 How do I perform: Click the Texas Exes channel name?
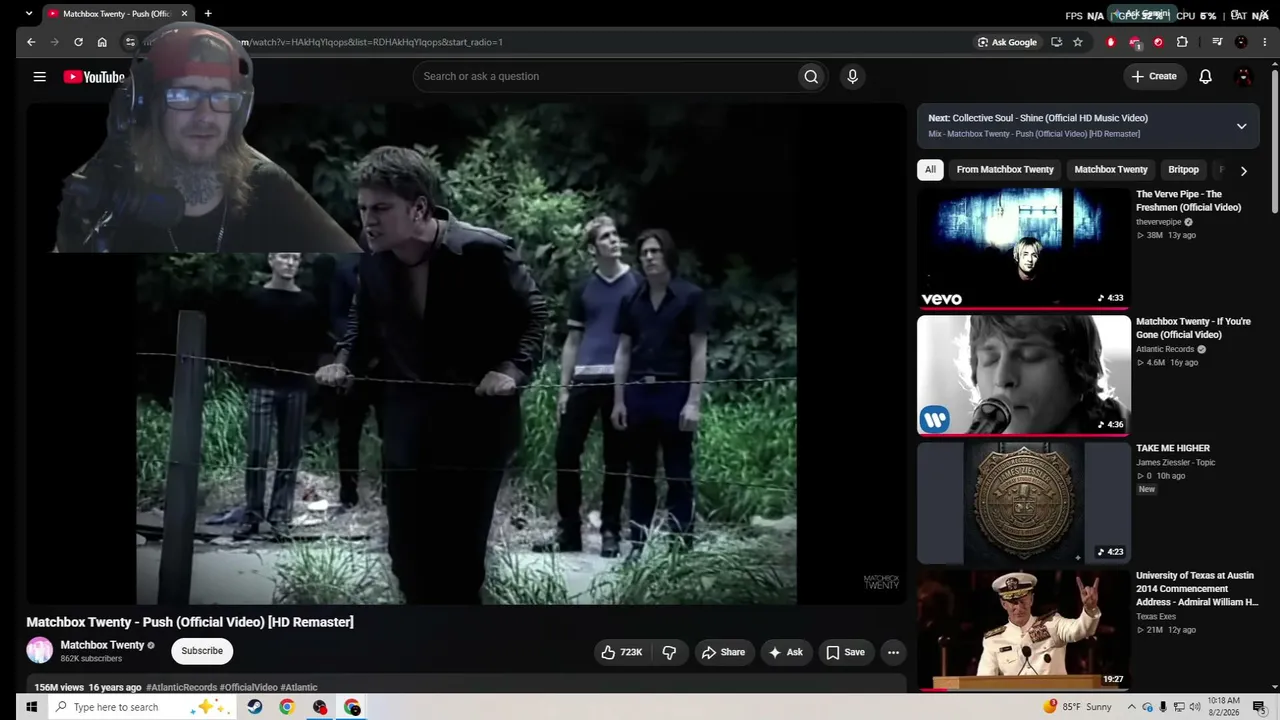1156,617
